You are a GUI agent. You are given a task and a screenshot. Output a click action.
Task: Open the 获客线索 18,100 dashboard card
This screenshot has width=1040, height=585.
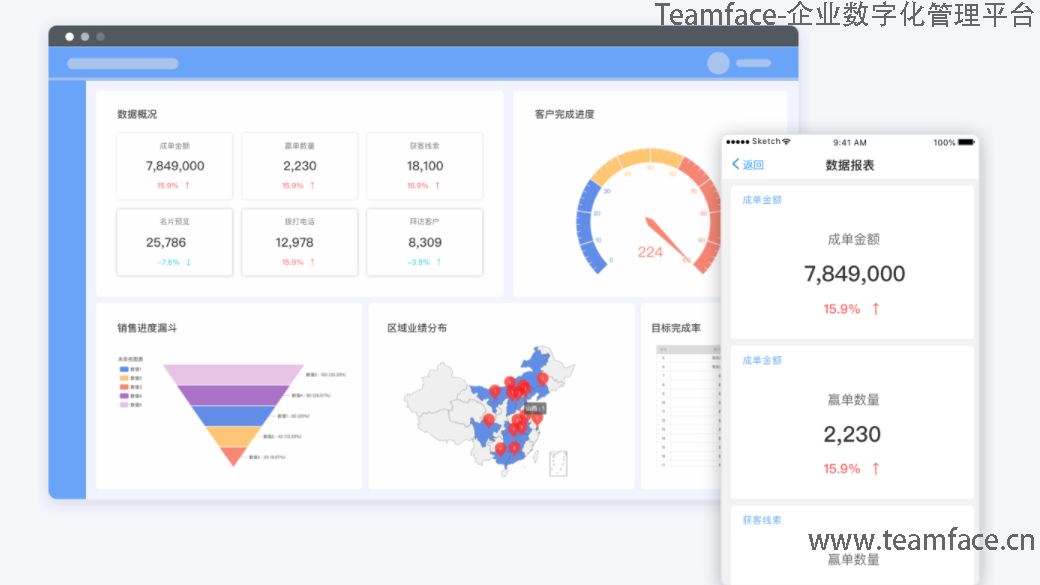click(x=424, y=166)
